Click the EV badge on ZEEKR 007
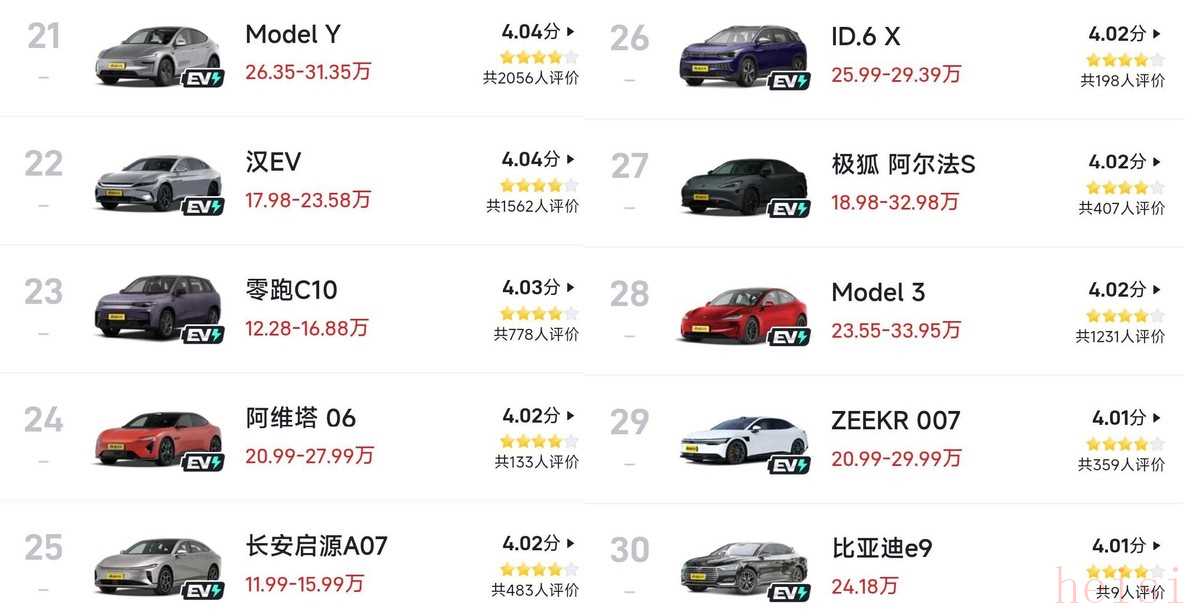Screen dimensions: 1200x616 (789, 465)
